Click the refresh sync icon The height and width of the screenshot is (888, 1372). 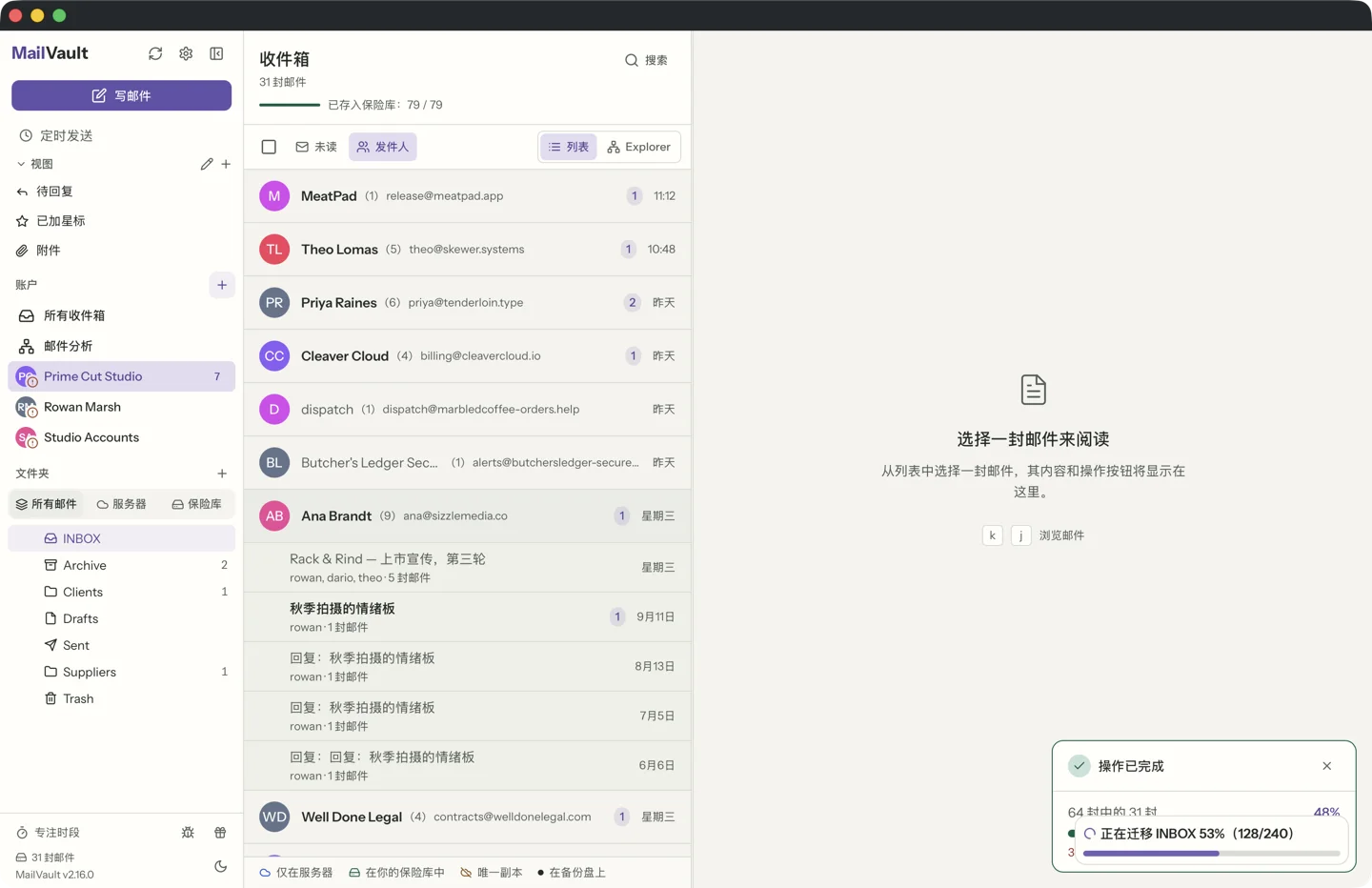tap(155, 53)
